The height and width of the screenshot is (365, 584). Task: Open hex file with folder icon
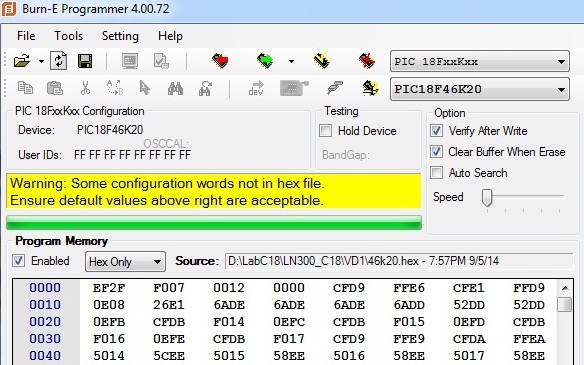pos(22,61)
